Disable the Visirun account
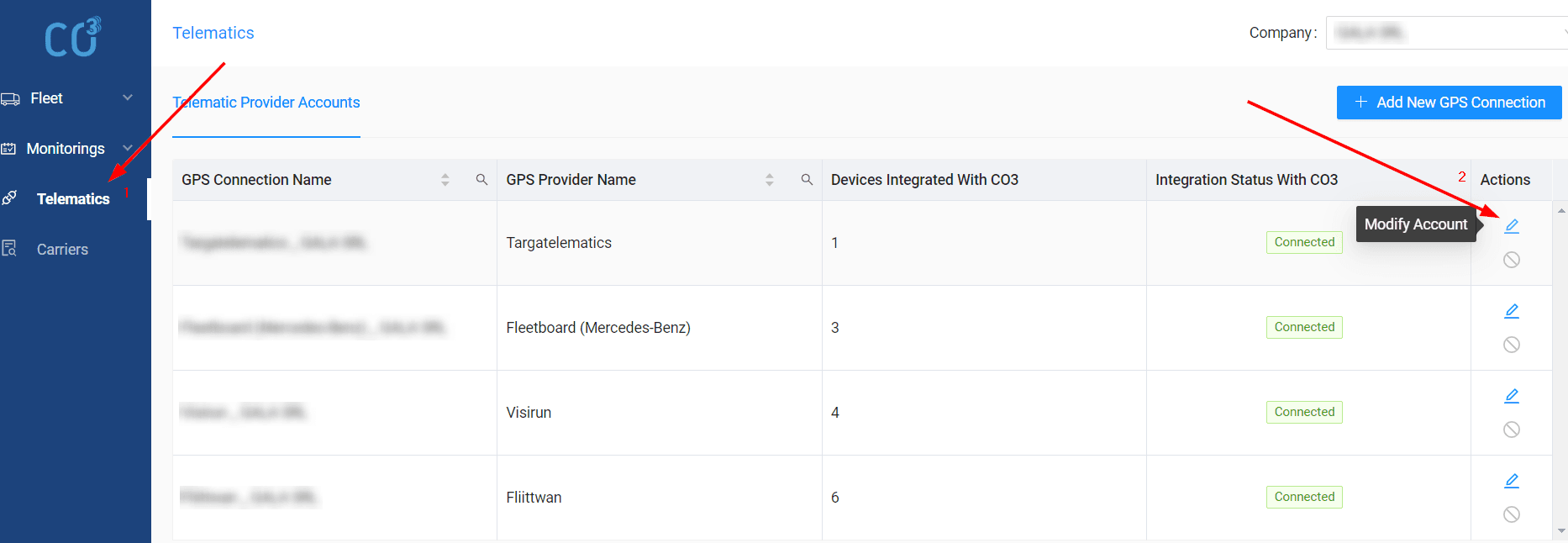The width and height of the screenshot is (1568, 543). point(1512,430)
